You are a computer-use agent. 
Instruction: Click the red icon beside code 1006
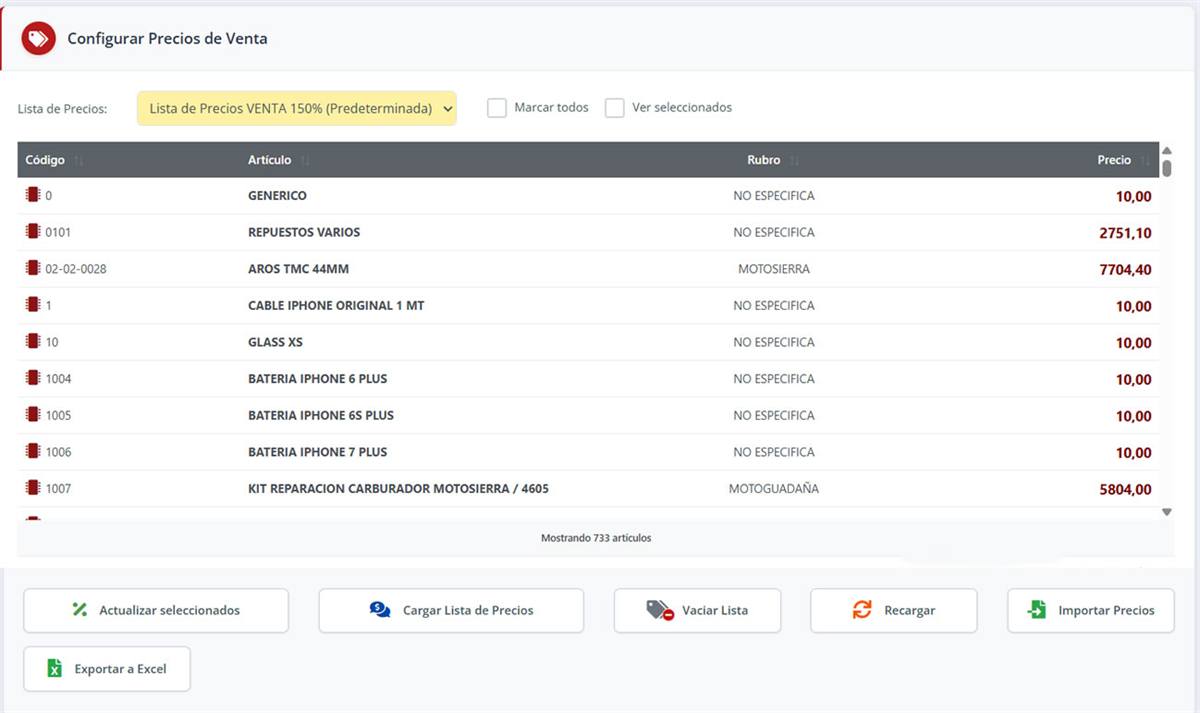(x=33, y=452)
